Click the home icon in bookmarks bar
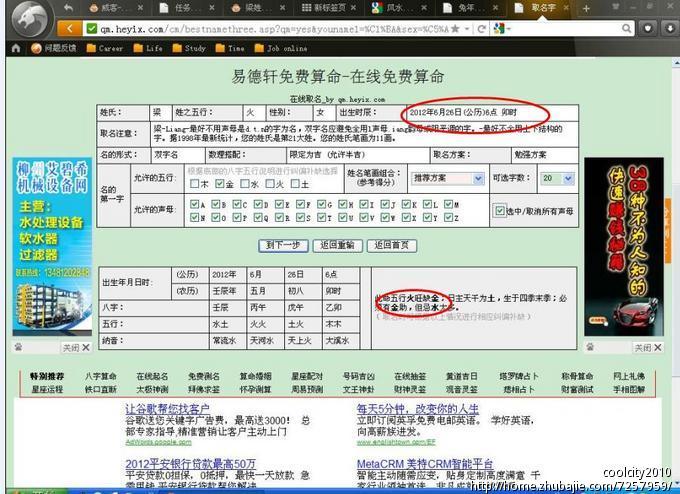Screen dimensions: 680x494 click(15, 48)
